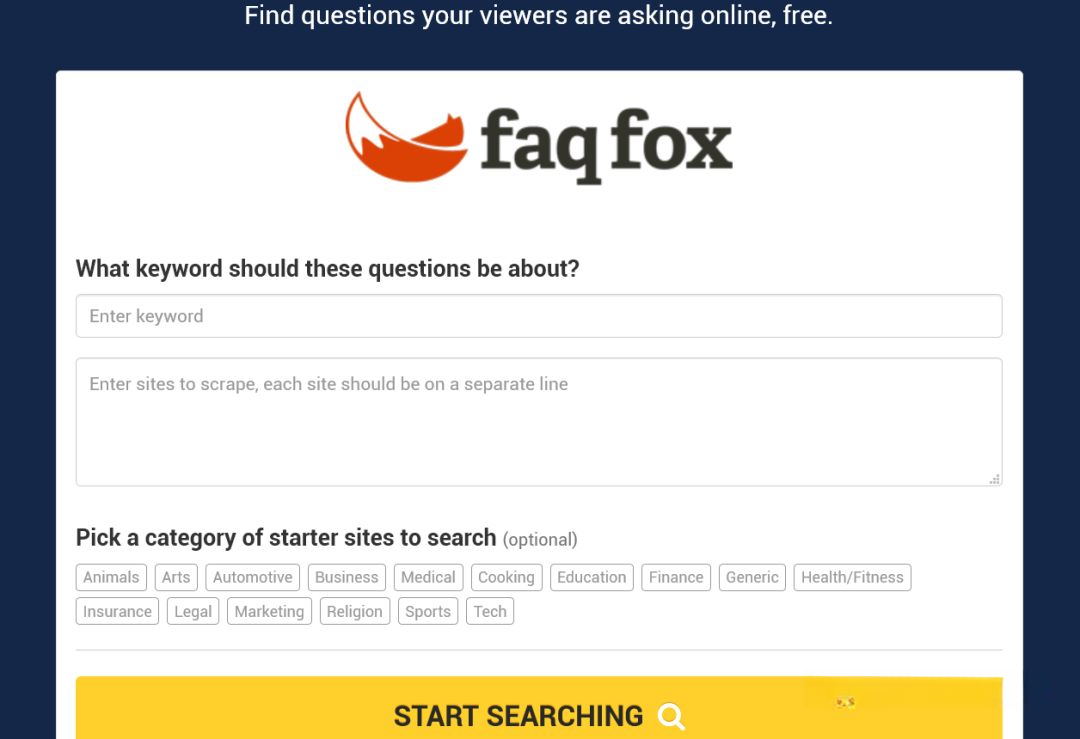The width and height of the screenshot is (1080, 739).
Task: Select the Legal category tag
Action: (193, 612)
